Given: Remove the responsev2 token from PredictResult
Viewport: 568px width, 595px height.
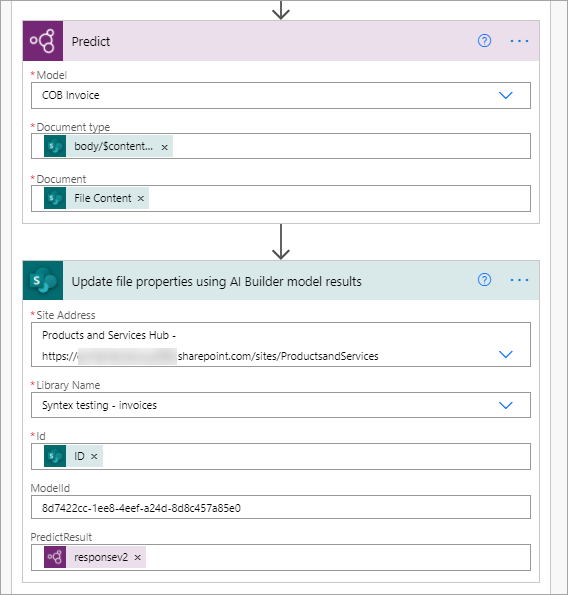Looking at the screenshot, I should (x=138, y=557).
